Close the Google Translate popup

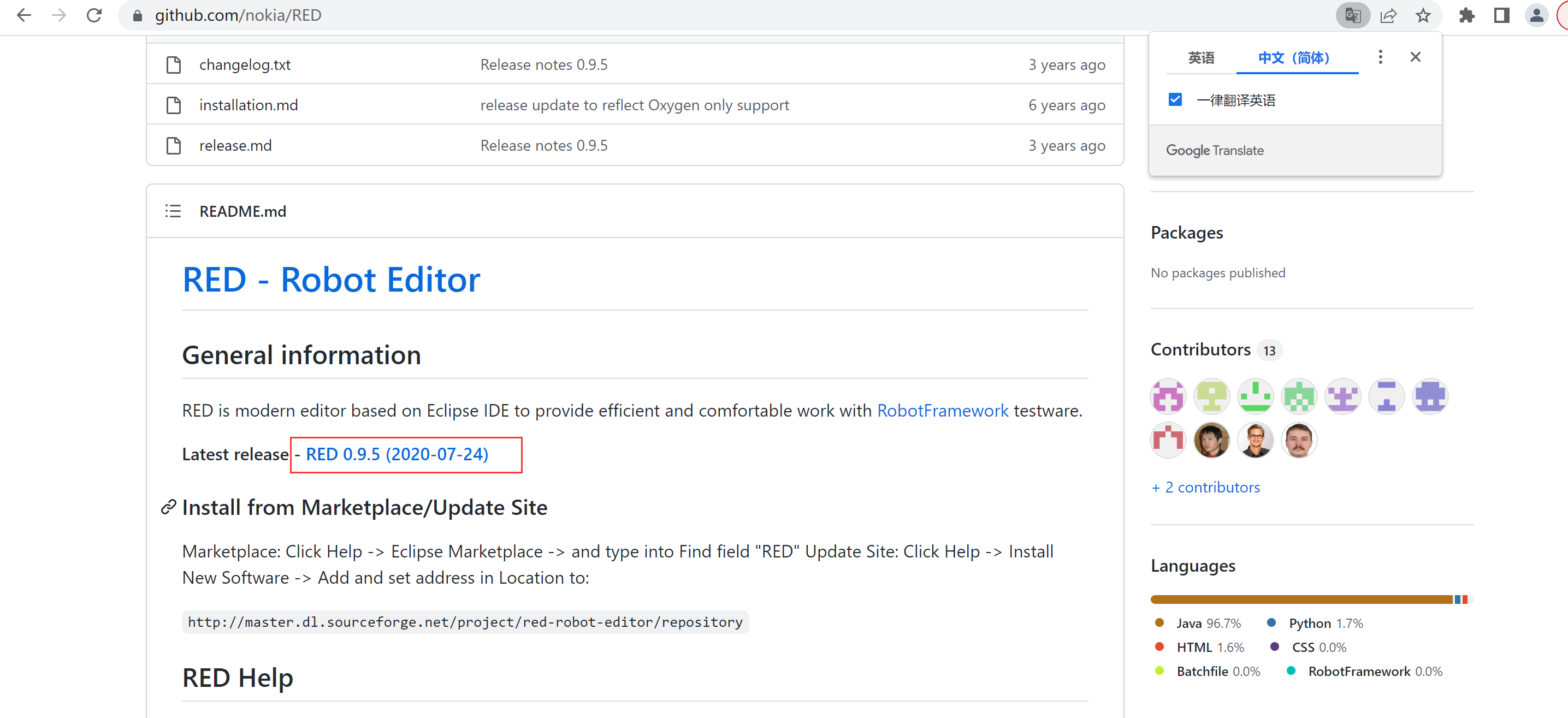[x=1415, y=57]
